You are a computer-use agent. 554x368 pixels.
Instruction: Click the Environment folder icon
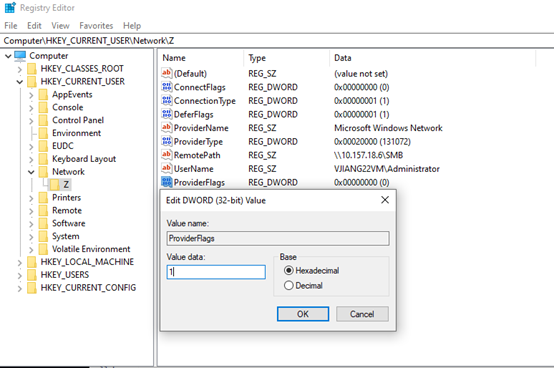[x=43, y=133]
